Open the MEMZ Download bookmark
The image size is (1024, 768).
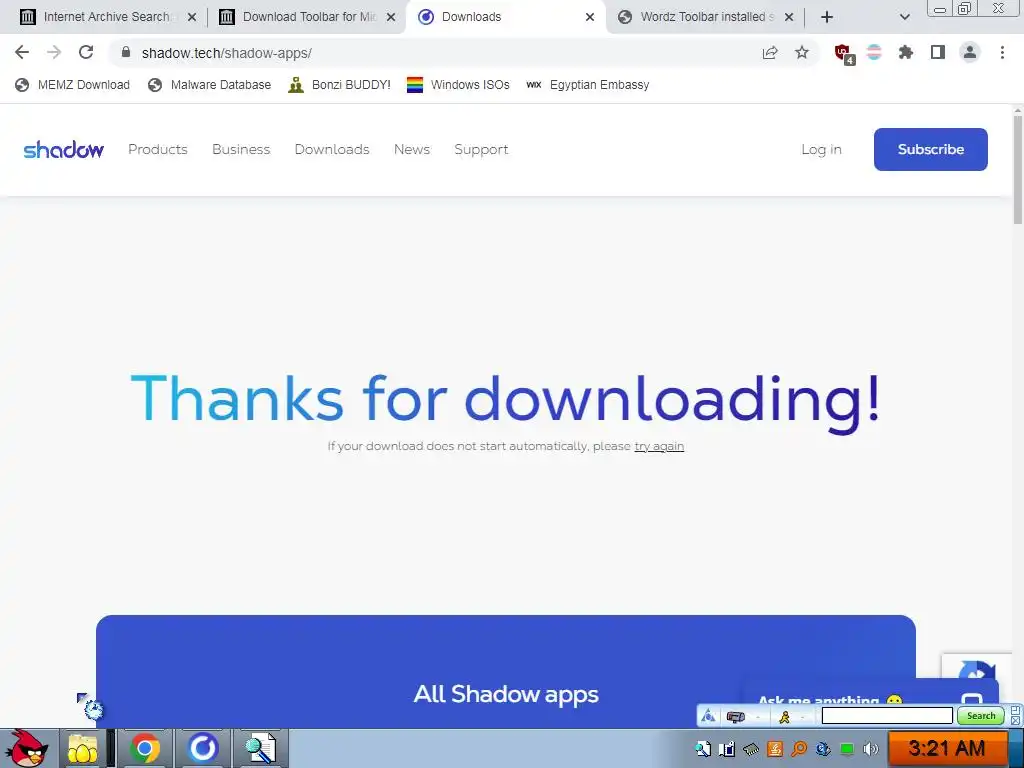pos(72,85)
